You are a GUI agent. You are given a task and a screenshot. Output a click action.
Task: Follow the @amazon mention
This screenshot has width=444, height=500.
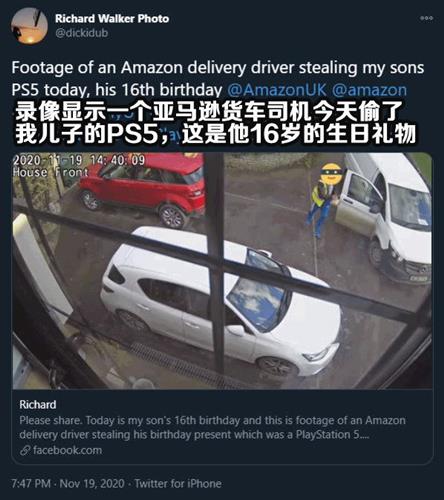[x=370, y=90]
